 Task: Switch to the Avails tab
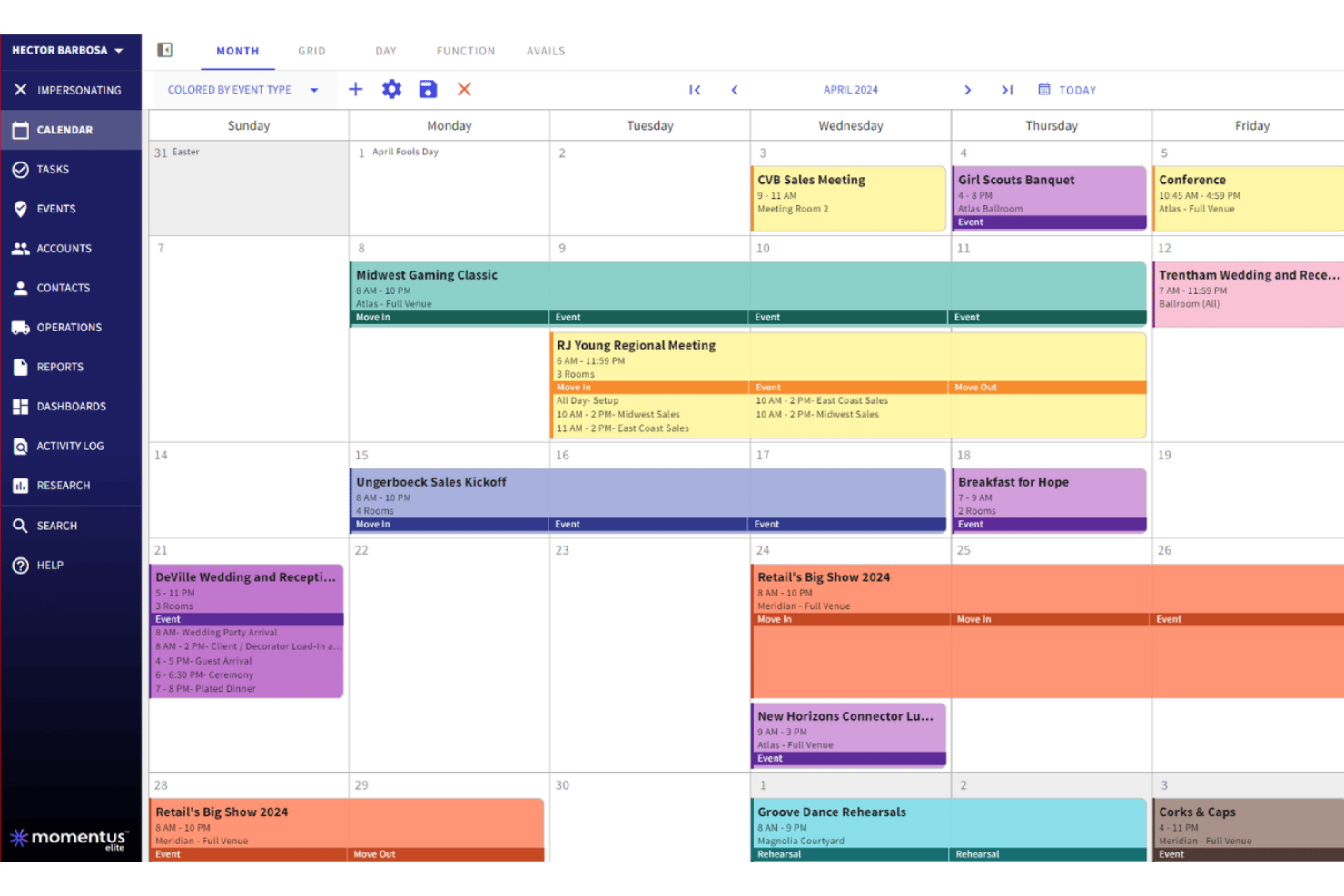[x=546, y=51]
